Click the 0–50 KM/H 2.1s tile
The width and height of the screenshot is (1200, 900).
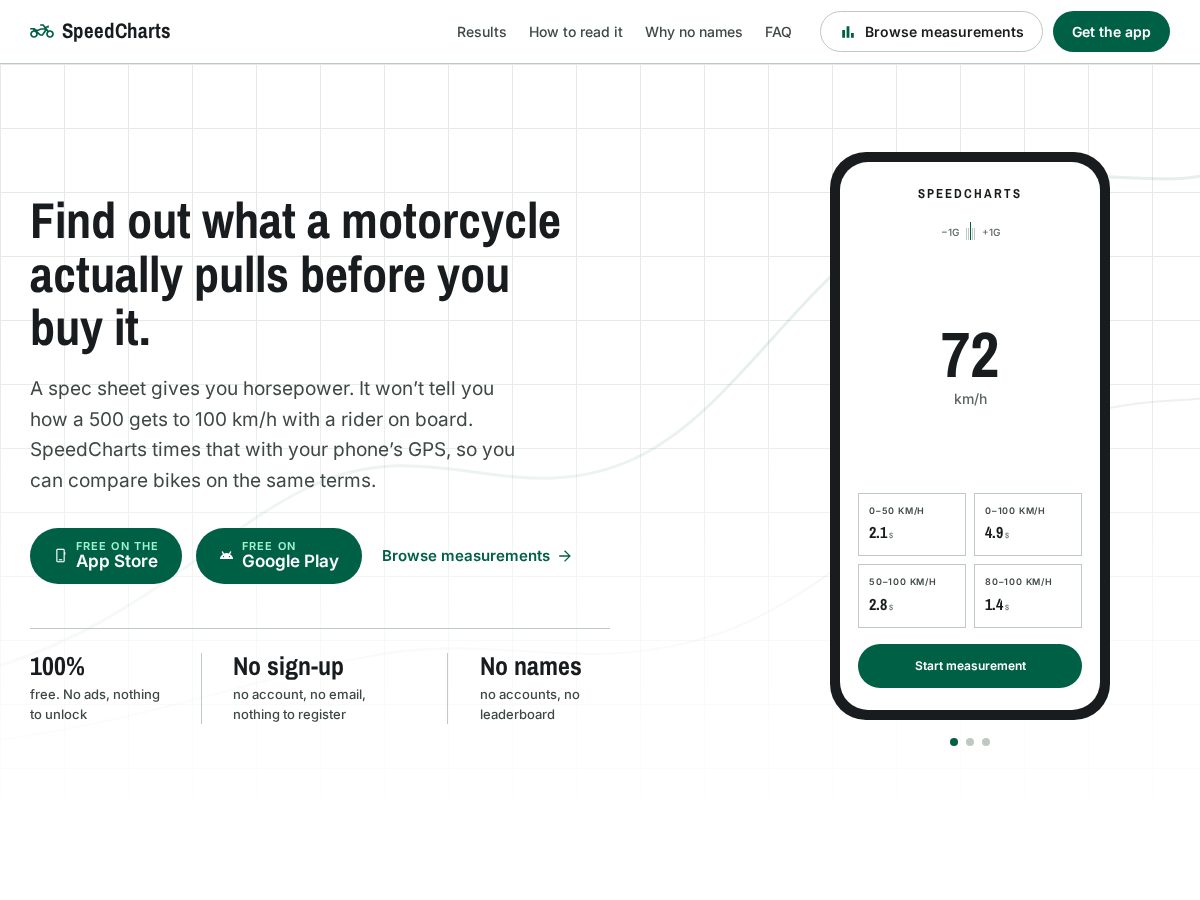pos(912,524)
